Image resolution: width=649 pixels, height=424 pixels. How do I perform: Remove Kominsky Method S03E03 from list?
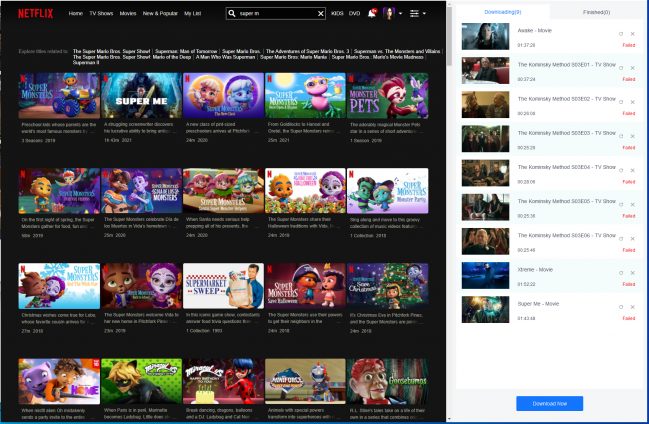coord(632,136)
